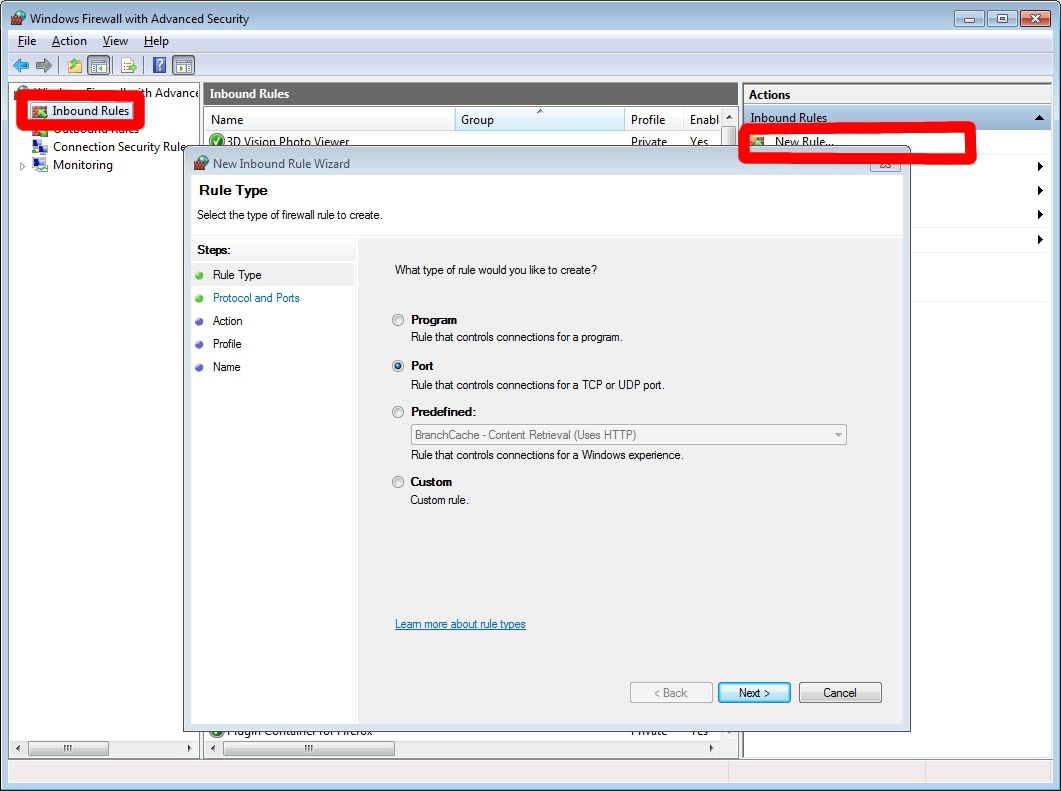Click the Actions pane header
This screenshot has height=791, width=1061.
point(897,95)
